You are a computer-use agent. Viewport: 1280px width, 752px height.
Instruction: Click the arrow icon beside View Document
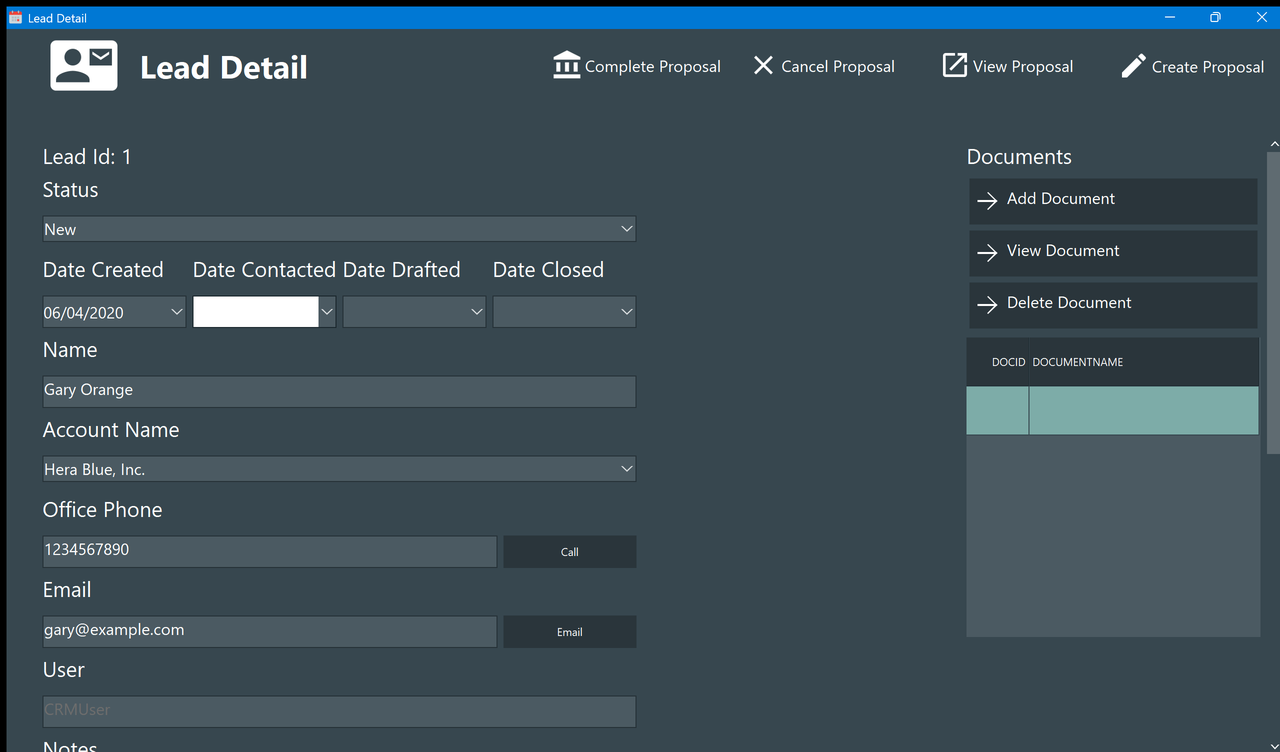987,252
